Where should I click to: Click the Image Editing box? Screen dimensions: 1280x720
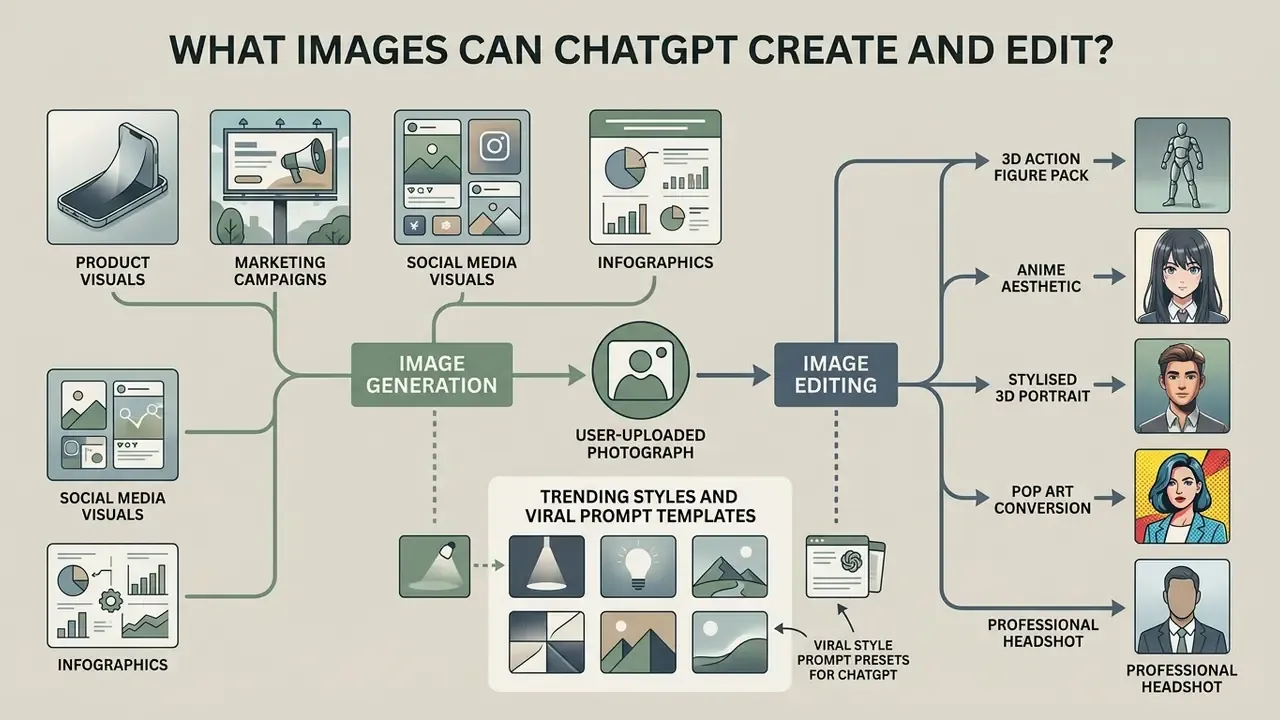(x=835, y=375)
